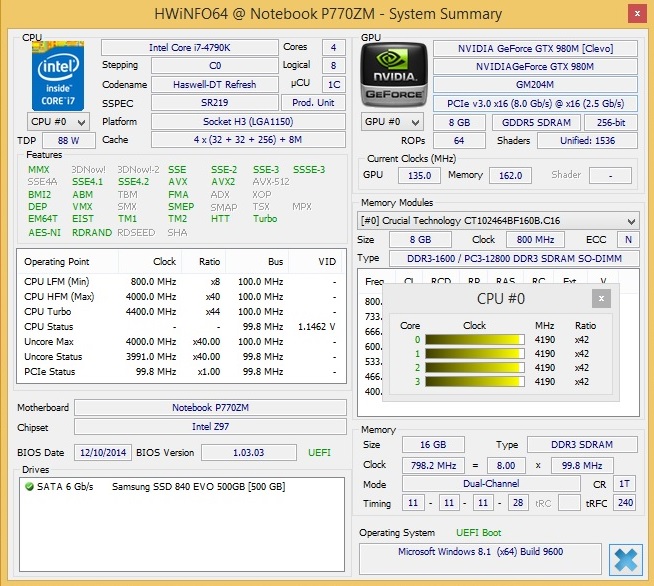The width and height of the screenshot is (654, 586).
Task: Select the Uncore Status row
Action: [181, 357]
